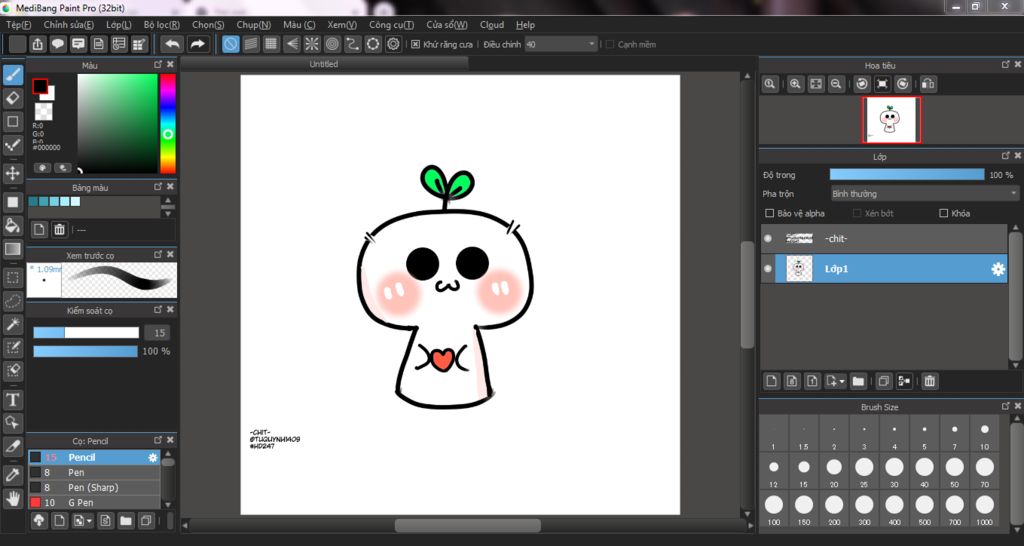The image size is (1024, 546).
Task: Float the Brush Size panel
Action: click(x=1006, y=406)
